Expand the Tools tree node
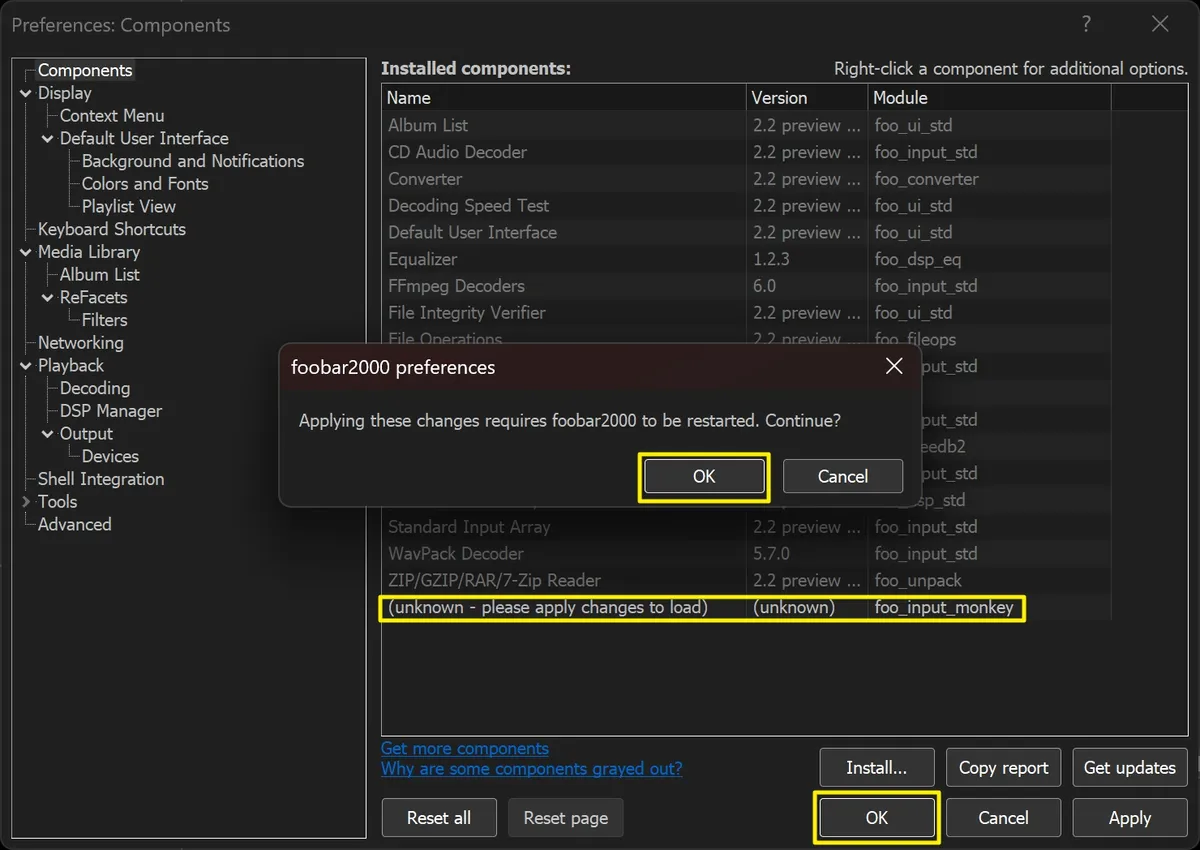The image size is (1200, 850). coord(26,502)
